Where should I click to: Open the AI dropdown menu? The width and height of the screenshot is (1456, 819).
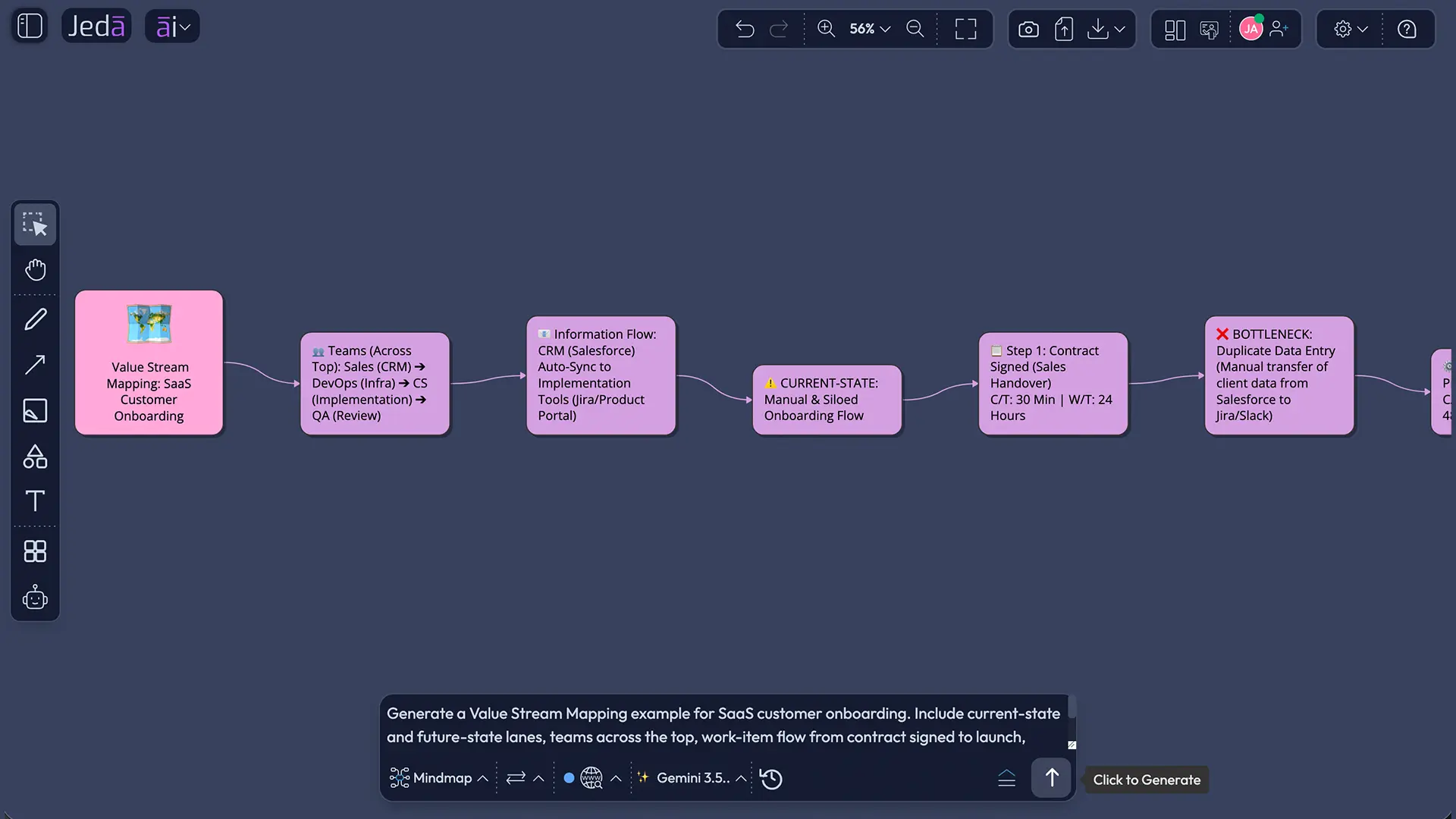172,27
